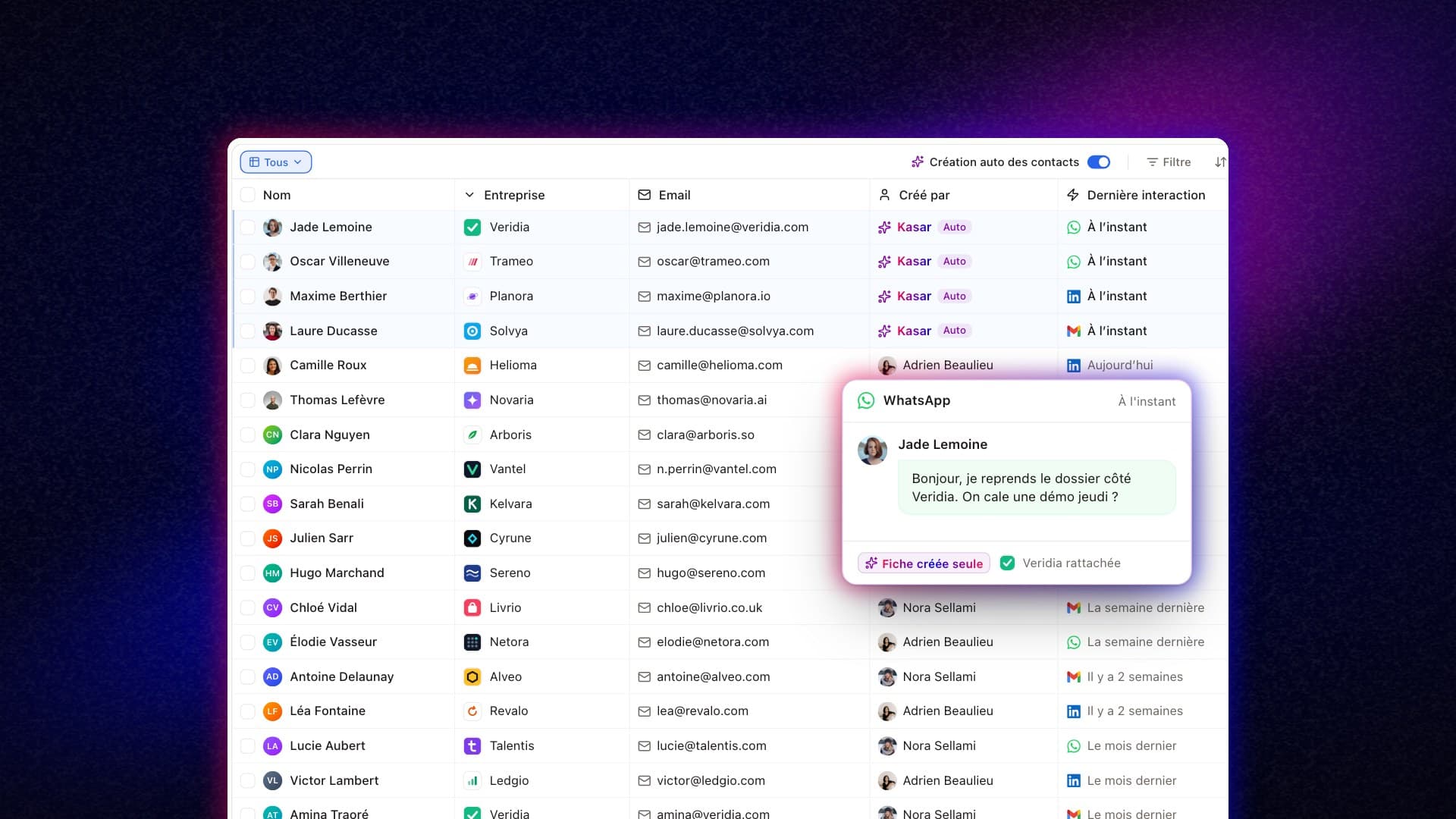The width and height of the screenshot is (1456, 819).
Task: Click the WhatsApp icon in popup header
Action: tap(866, 400)
